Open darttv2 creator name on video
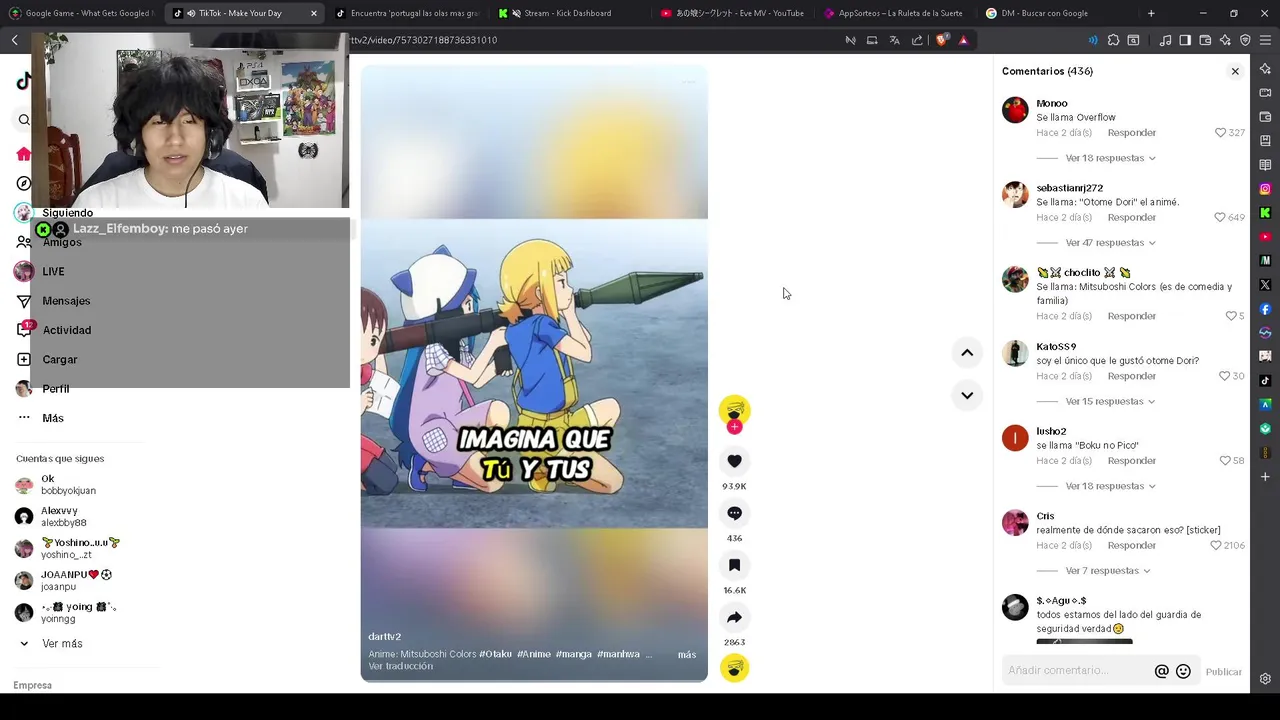The height and width of the screenshot is (720, 1280). 384,636
